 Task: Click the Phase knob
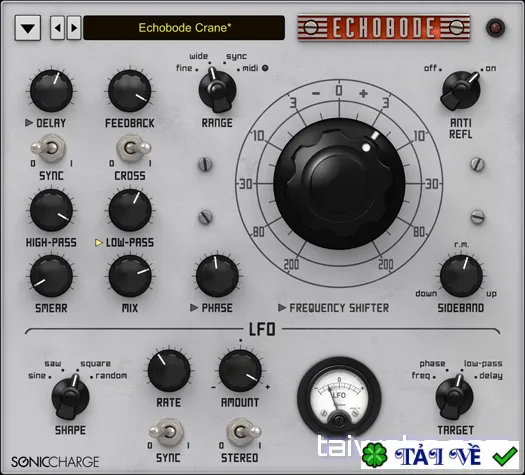(x=217, y=276)
